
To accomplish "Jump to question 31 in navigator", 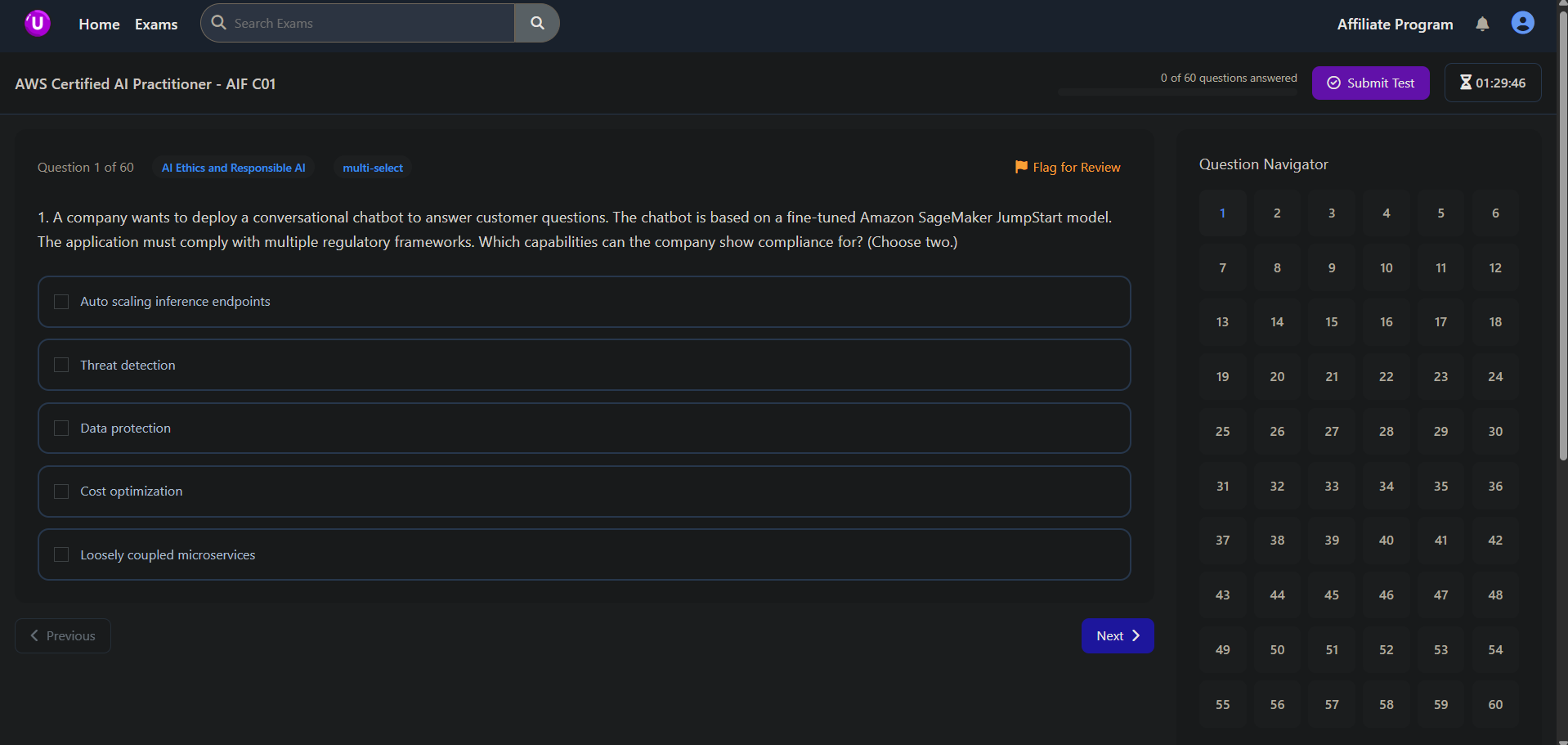I will (x=1223, y=486).
